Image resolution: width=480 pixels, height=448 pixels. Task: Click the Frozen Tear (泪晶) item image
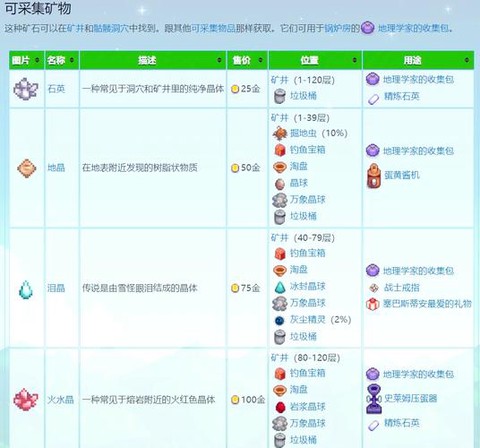tap(26, 289)
